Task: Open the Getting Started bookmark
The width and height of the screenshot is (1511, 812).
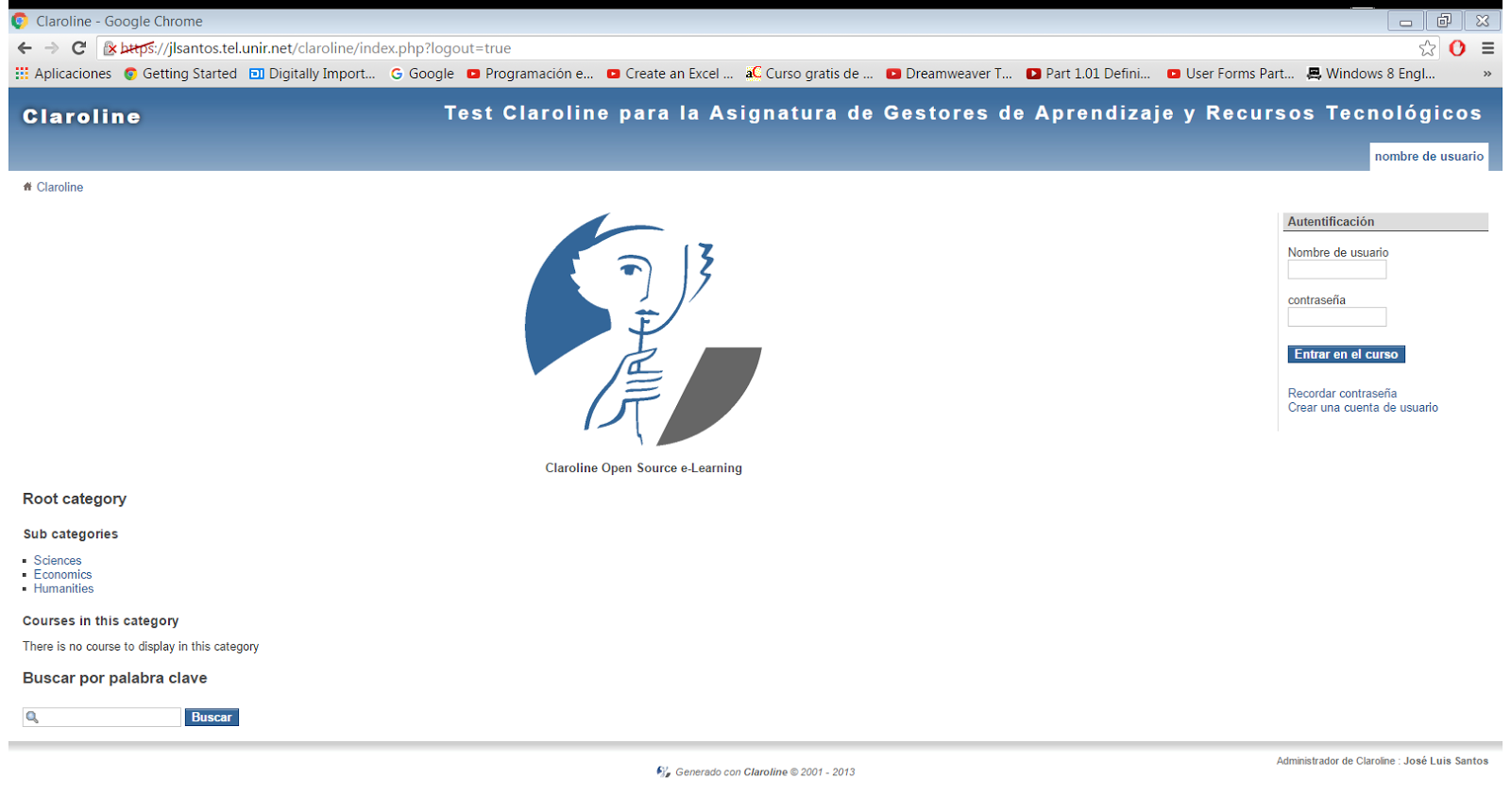Action: pos(180,74)
